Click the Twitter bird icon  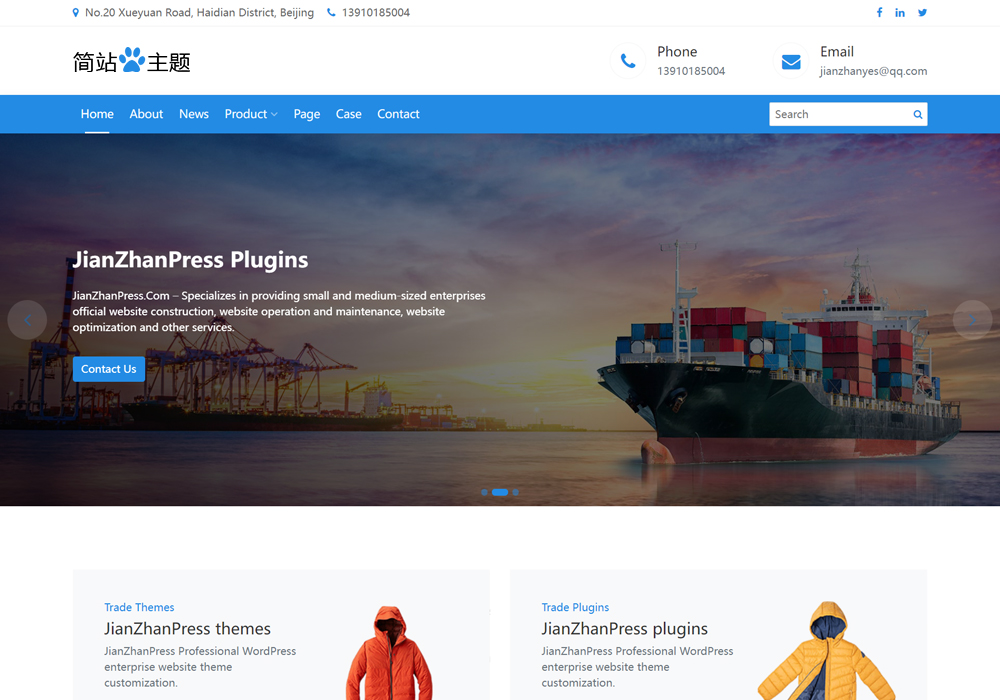pos(922,12)
